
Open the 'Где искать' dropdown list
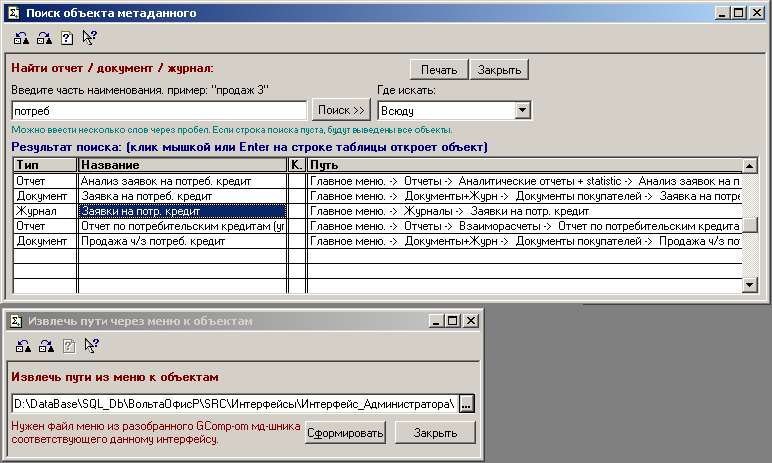point(522,110)
